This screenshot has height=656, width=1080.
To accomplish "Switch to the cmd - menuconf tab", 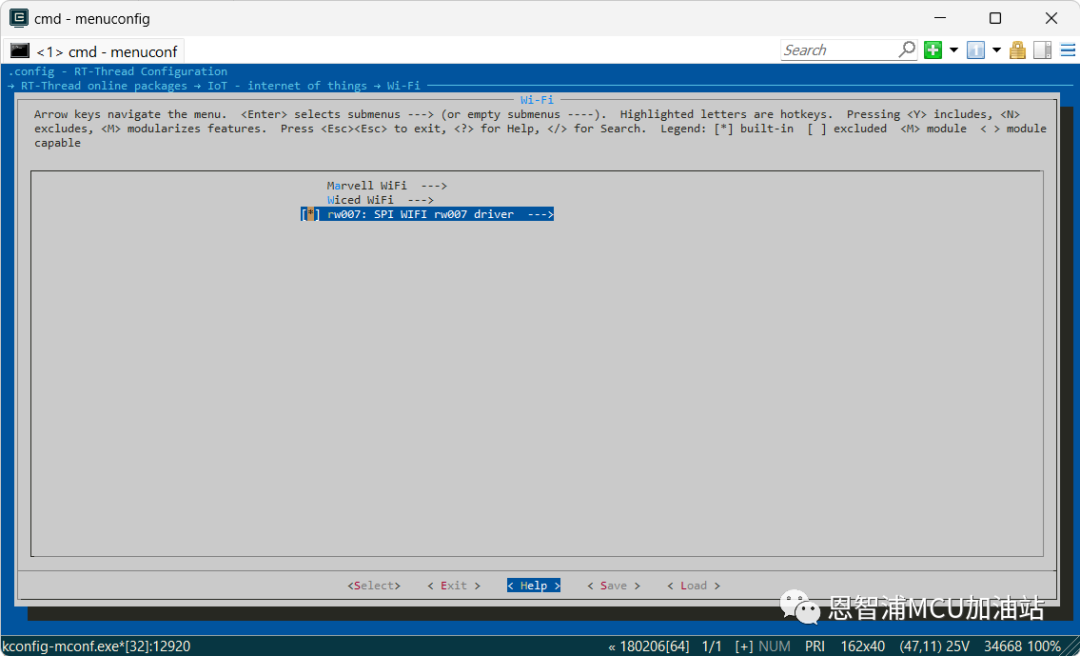I will pyautogui.click(x=108, y=51).
